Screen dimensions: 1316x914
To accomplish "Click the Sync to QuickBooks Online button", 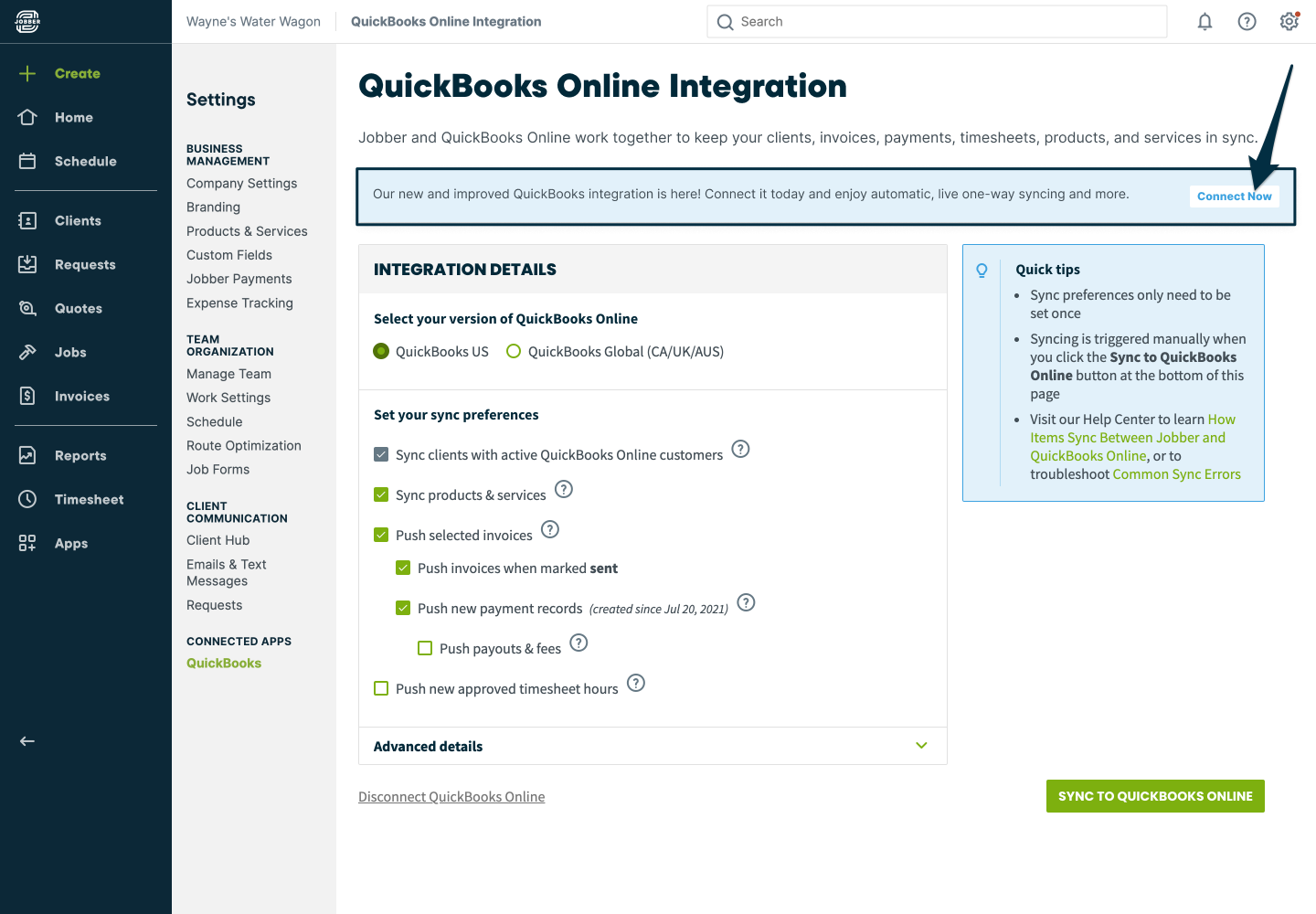I will (x=1155, y=796).
